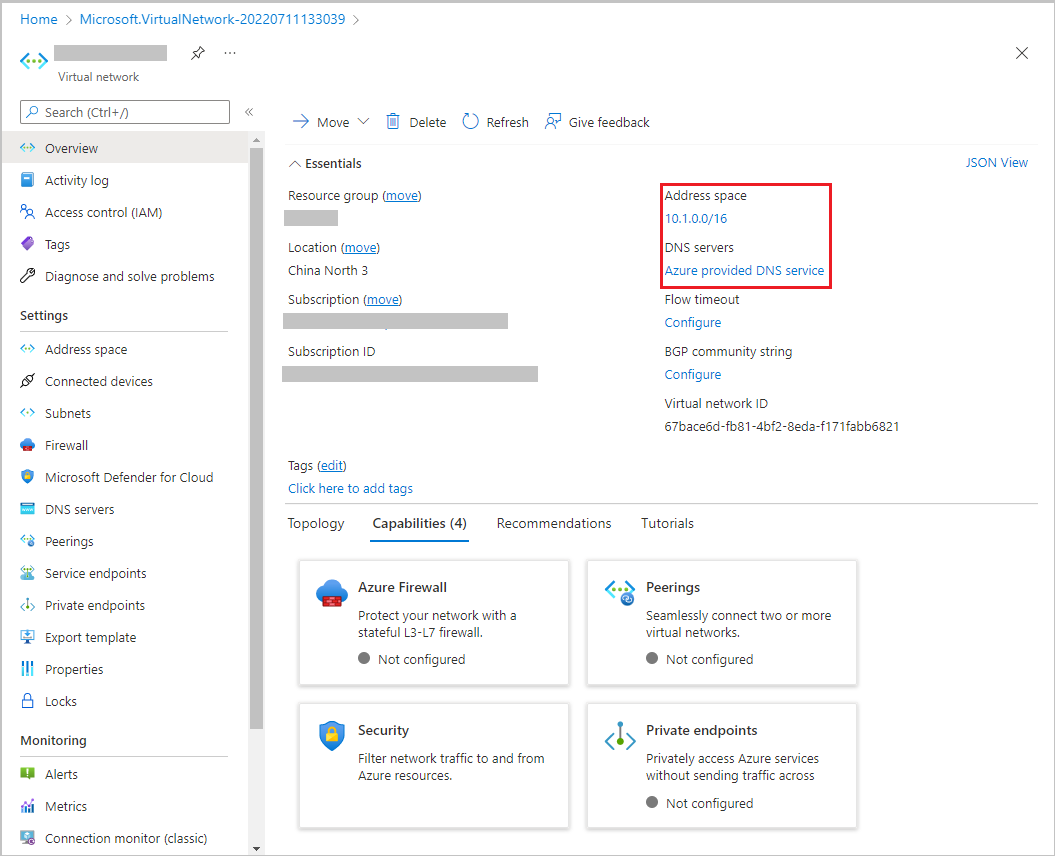The image size is (1055, 856).
Task: Click the sidebar scroll down arrow
Action: 256,849
